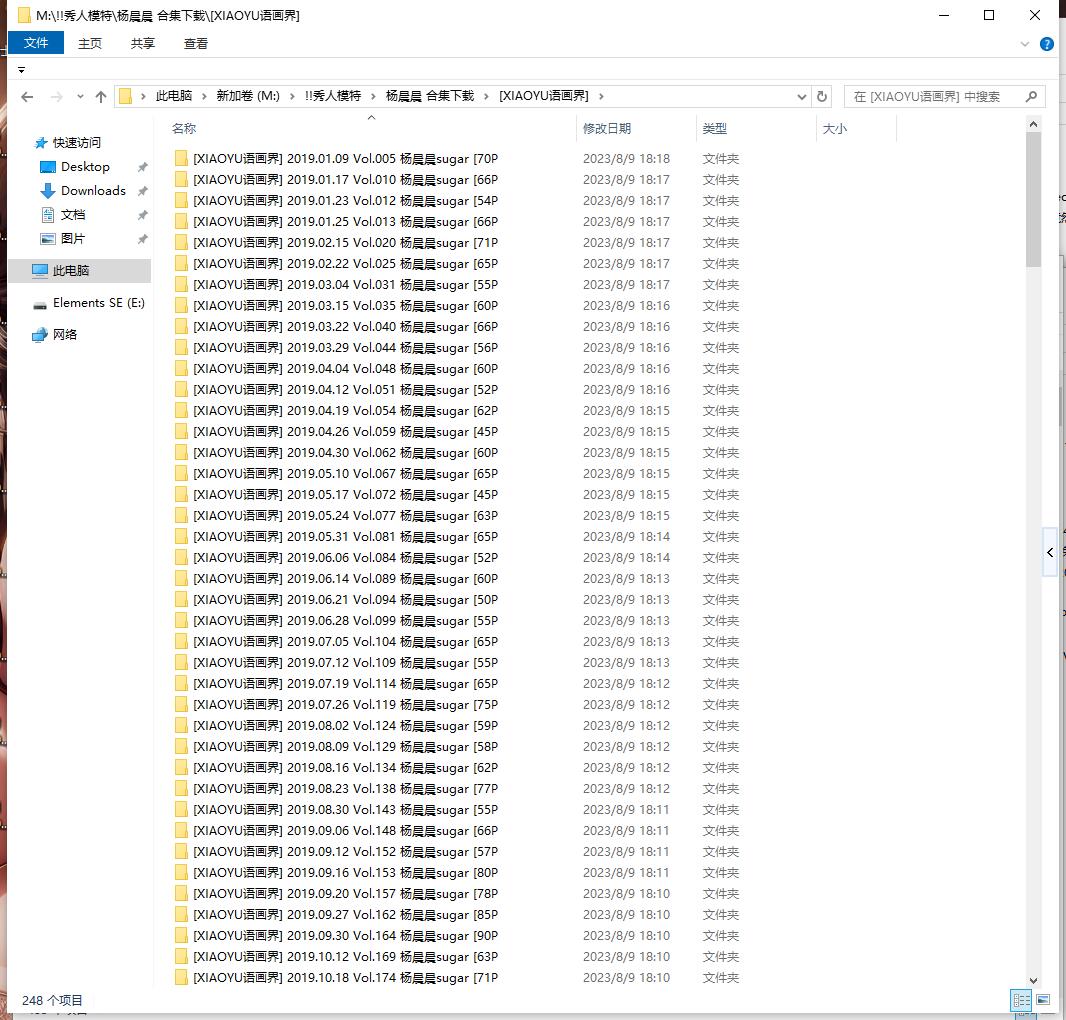Select the 2019.05.17 Vol.072 folder name
The height and width of the screenshot is (1020, 1066).
point(345,495)
